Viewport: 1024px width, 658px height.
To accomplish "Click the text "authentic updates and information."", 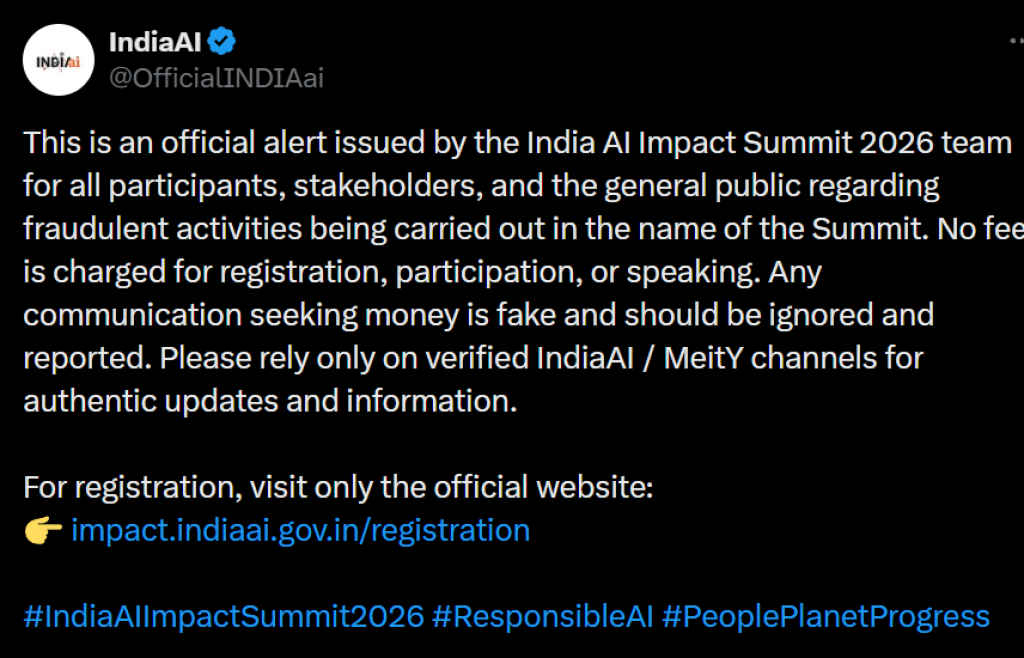I will [269, 401].
